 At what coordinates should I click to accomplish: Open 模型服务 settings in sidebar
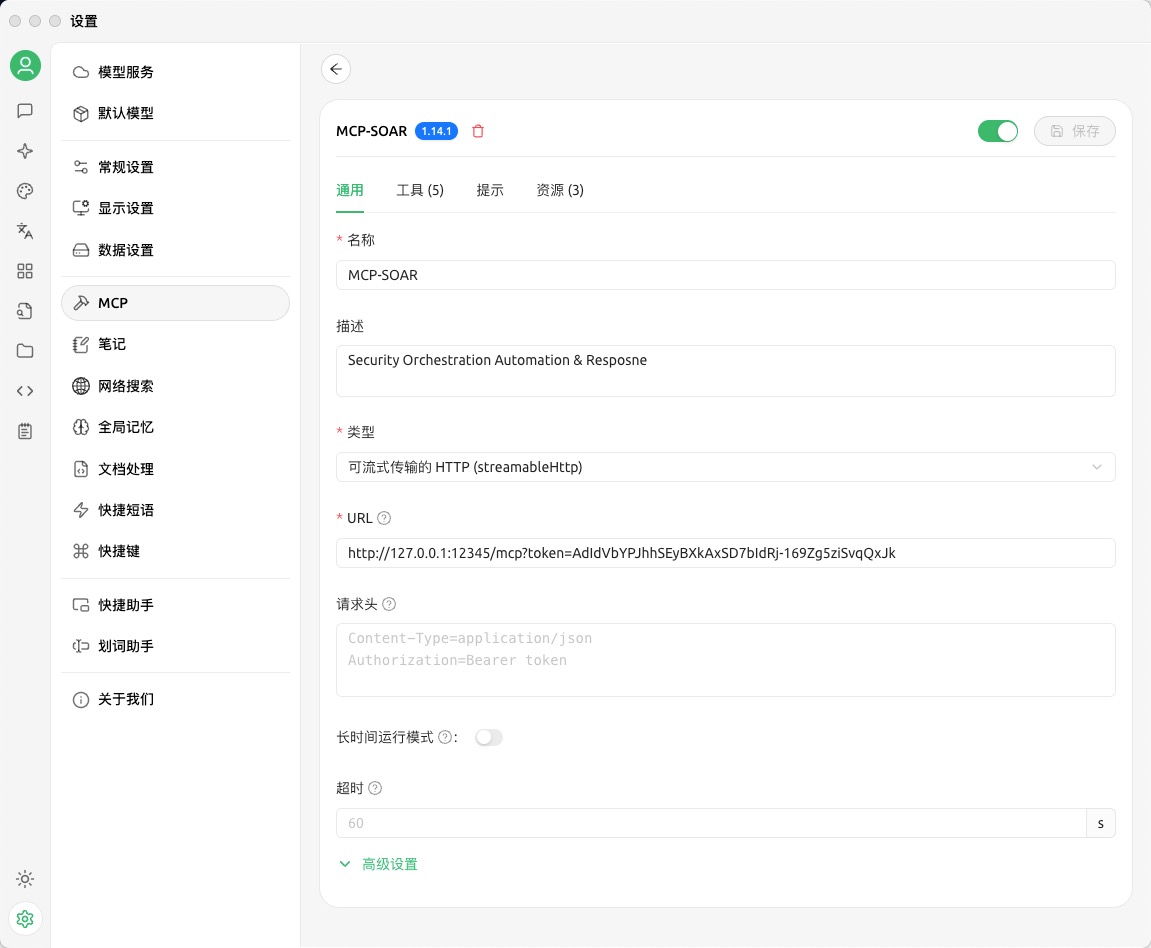tap(126, 72)
